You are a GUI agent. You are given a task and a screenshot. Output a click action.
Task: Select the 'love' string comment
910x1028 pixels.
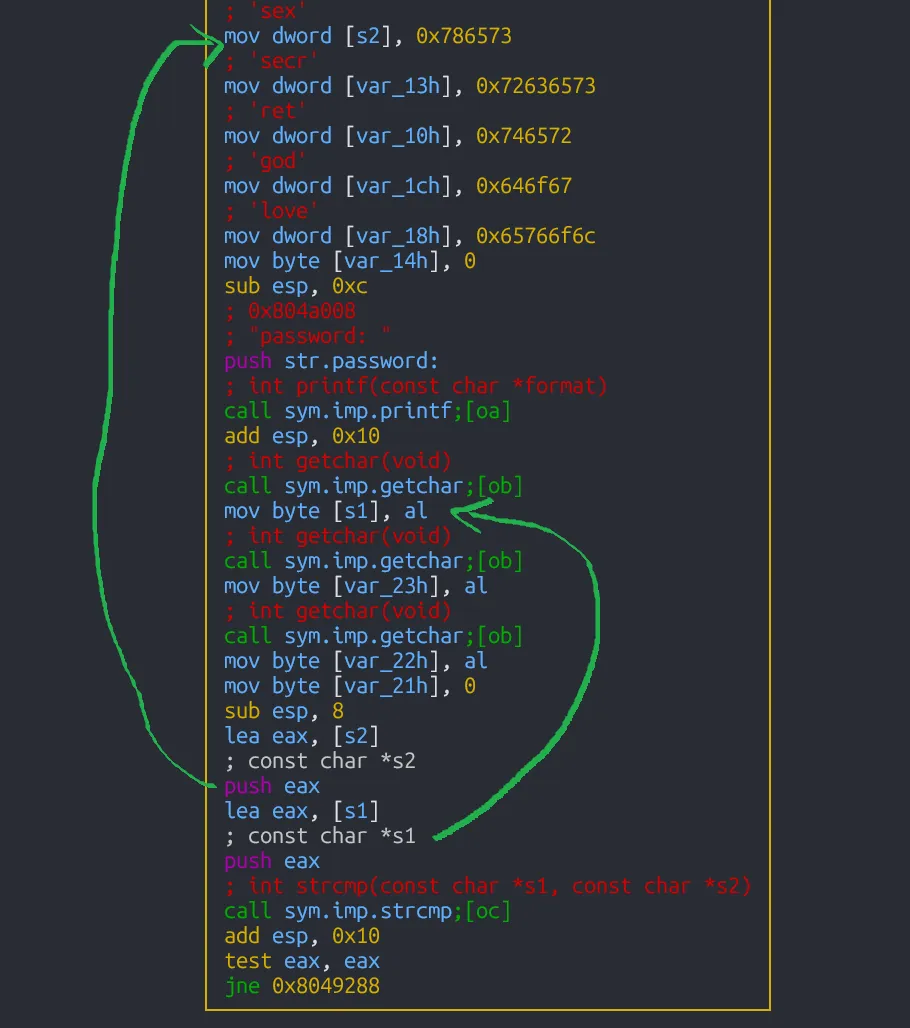click(x=283, y=211)
